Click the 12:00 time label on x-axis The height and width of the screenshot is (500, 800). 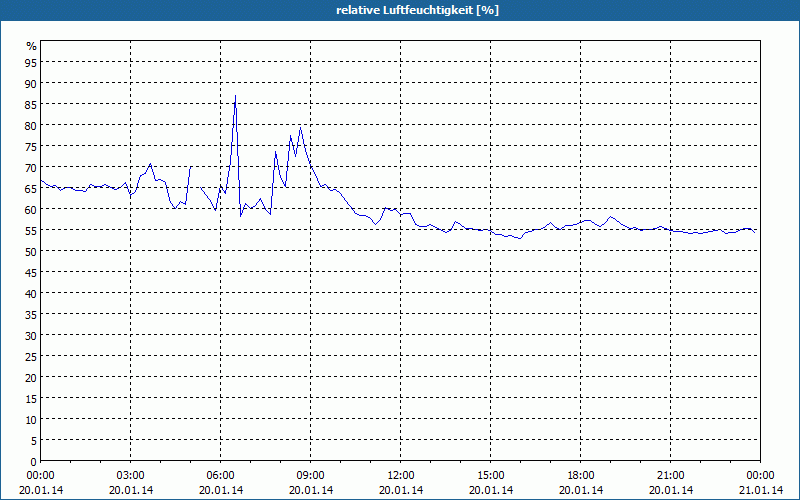tap(401, 476)
